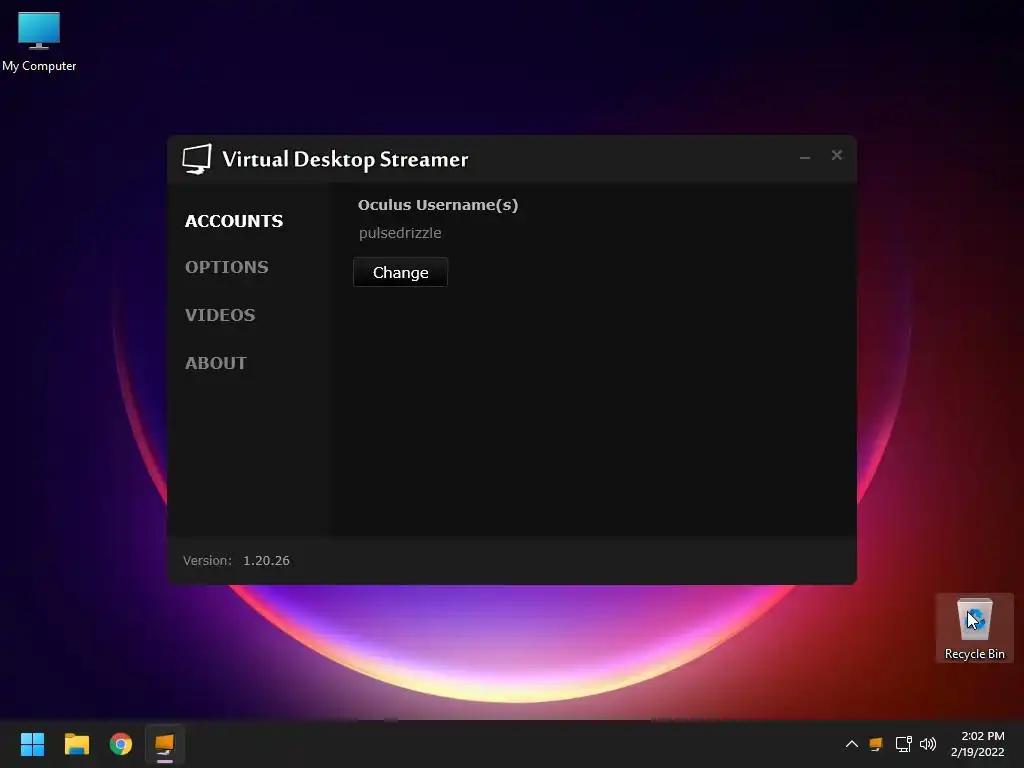This screenshot has width=1024, height=768.
Task: Show the ABOUT section
Action: click(x=216, y=363)
